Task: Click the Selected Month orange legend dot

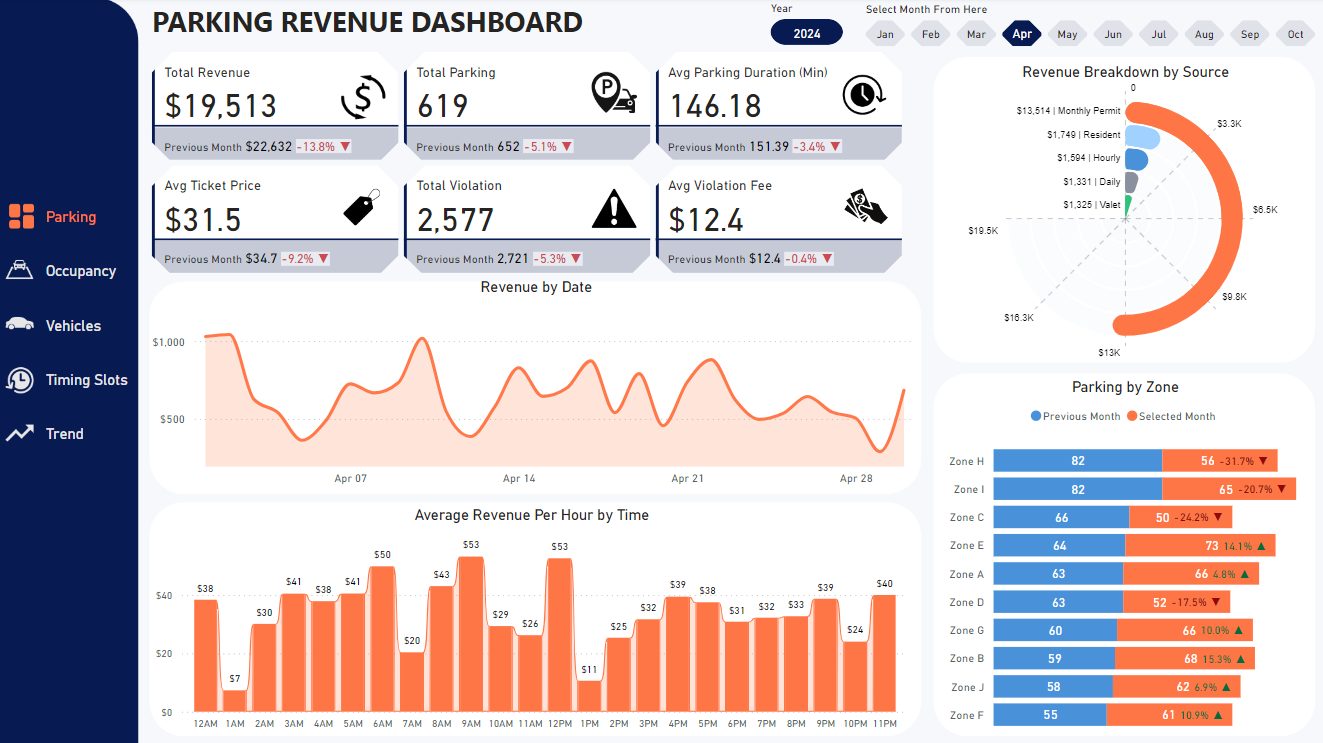Action: point(1132,416)
